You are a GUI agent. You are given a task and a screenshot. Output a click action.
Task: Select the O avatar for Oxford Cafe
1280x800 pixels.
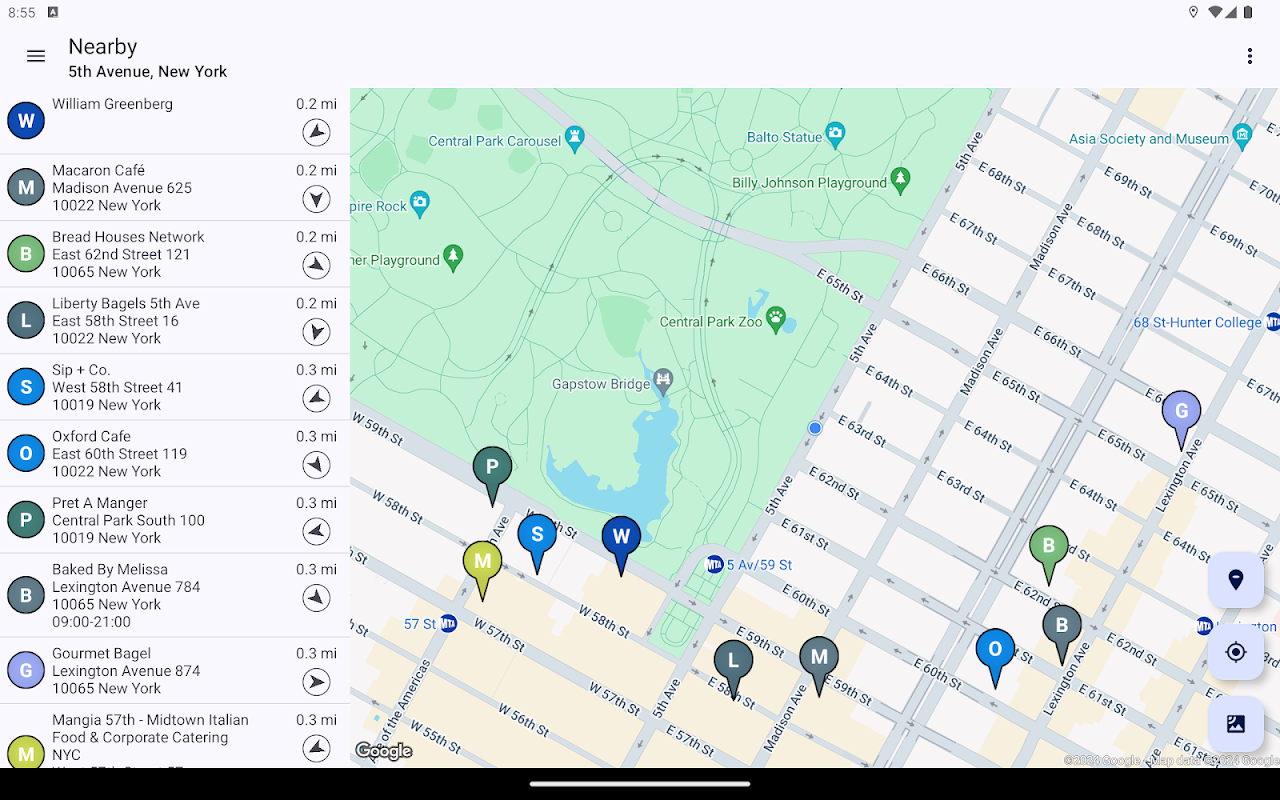tap(26, 453)
